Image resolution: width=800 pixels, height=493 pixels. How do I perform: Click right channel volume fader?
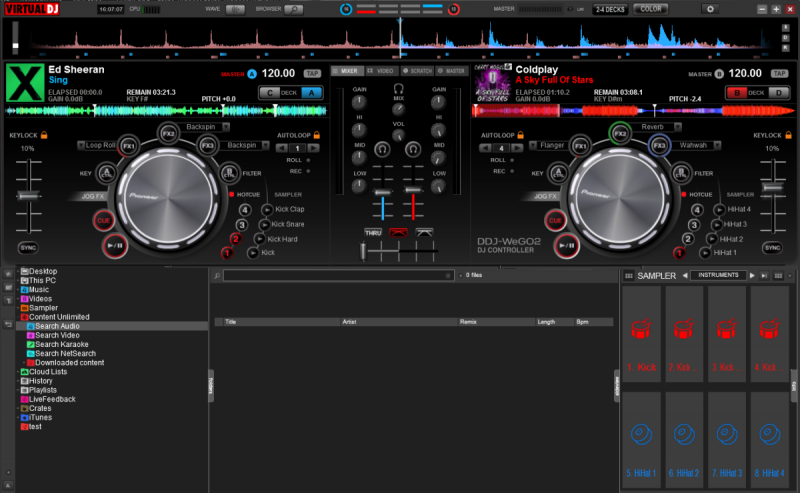(x=413, y=190)
